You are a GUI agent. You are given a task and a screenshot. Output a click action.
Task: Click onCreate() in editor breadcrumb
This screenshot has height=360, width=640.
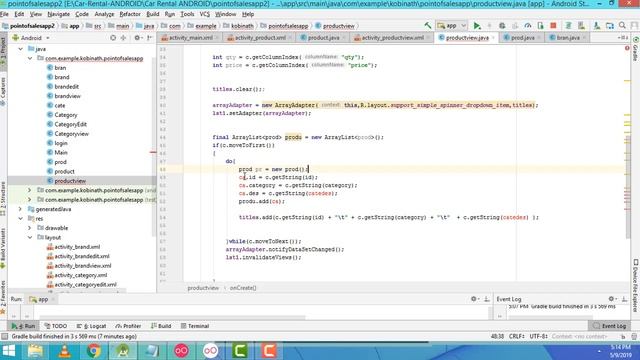click(243, 288)
